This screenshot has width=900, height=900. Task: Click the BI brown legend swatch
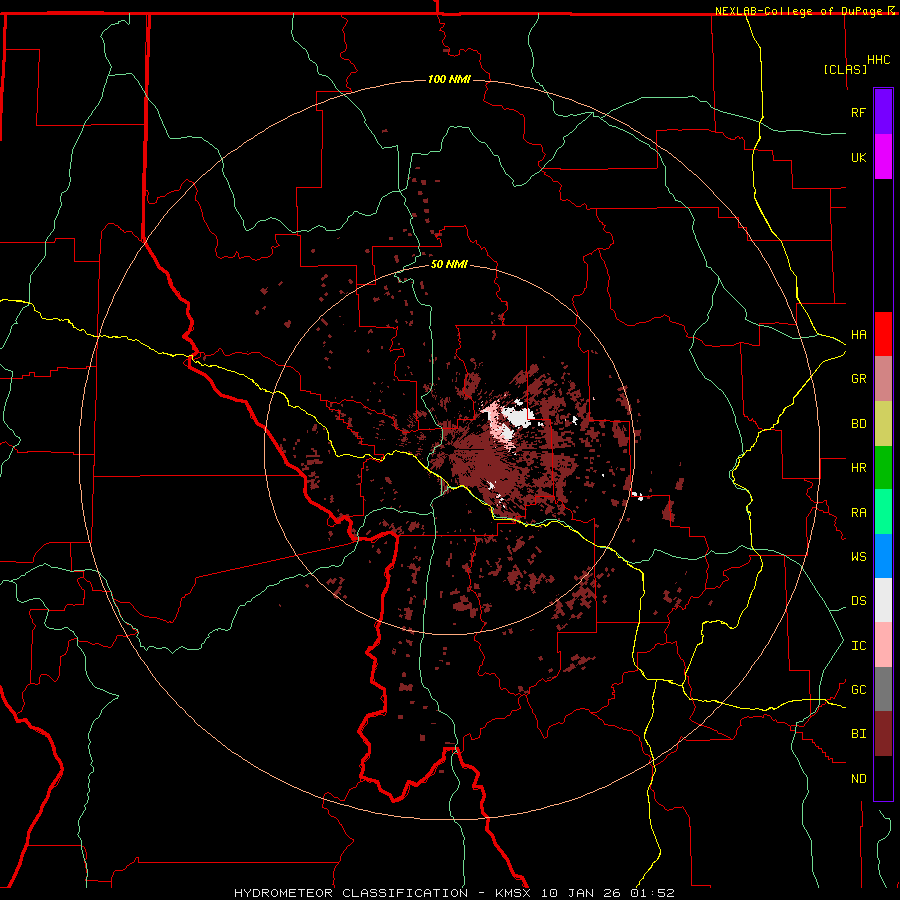tap(883, 734)
